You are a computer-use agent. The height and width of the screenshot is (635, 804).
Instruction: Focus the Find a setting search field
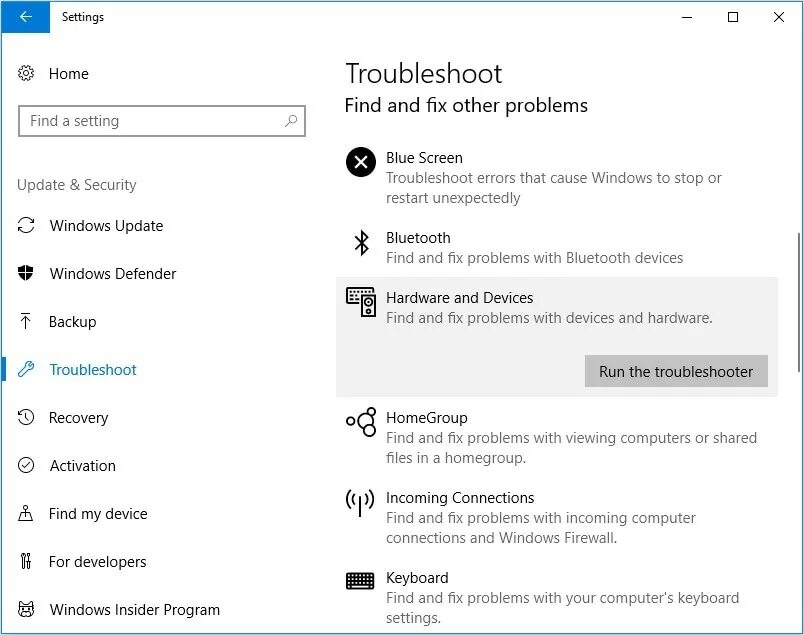point(150,121)
